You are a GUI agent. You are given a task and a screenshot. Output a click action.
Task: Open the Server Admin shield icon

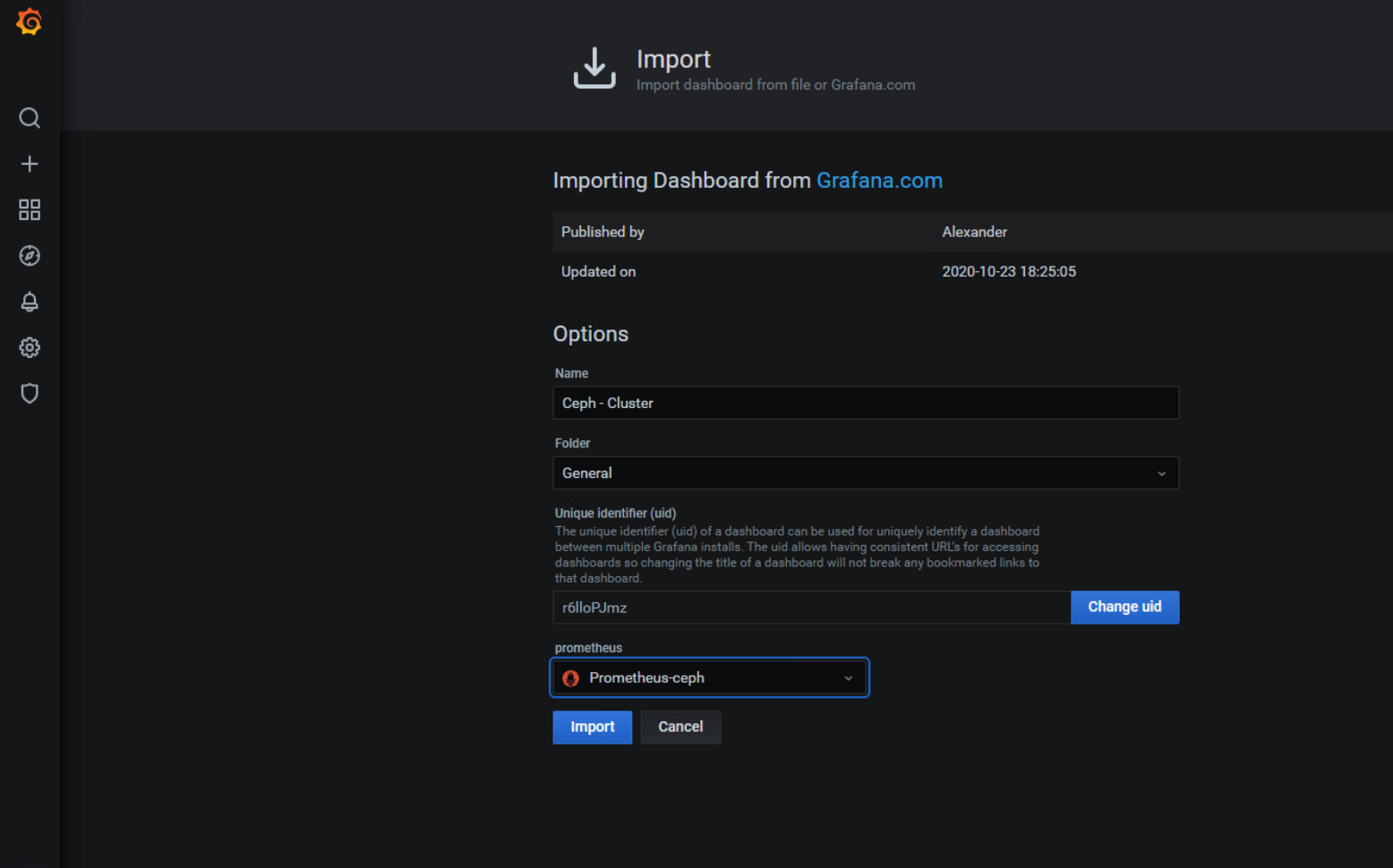point(30,394)
